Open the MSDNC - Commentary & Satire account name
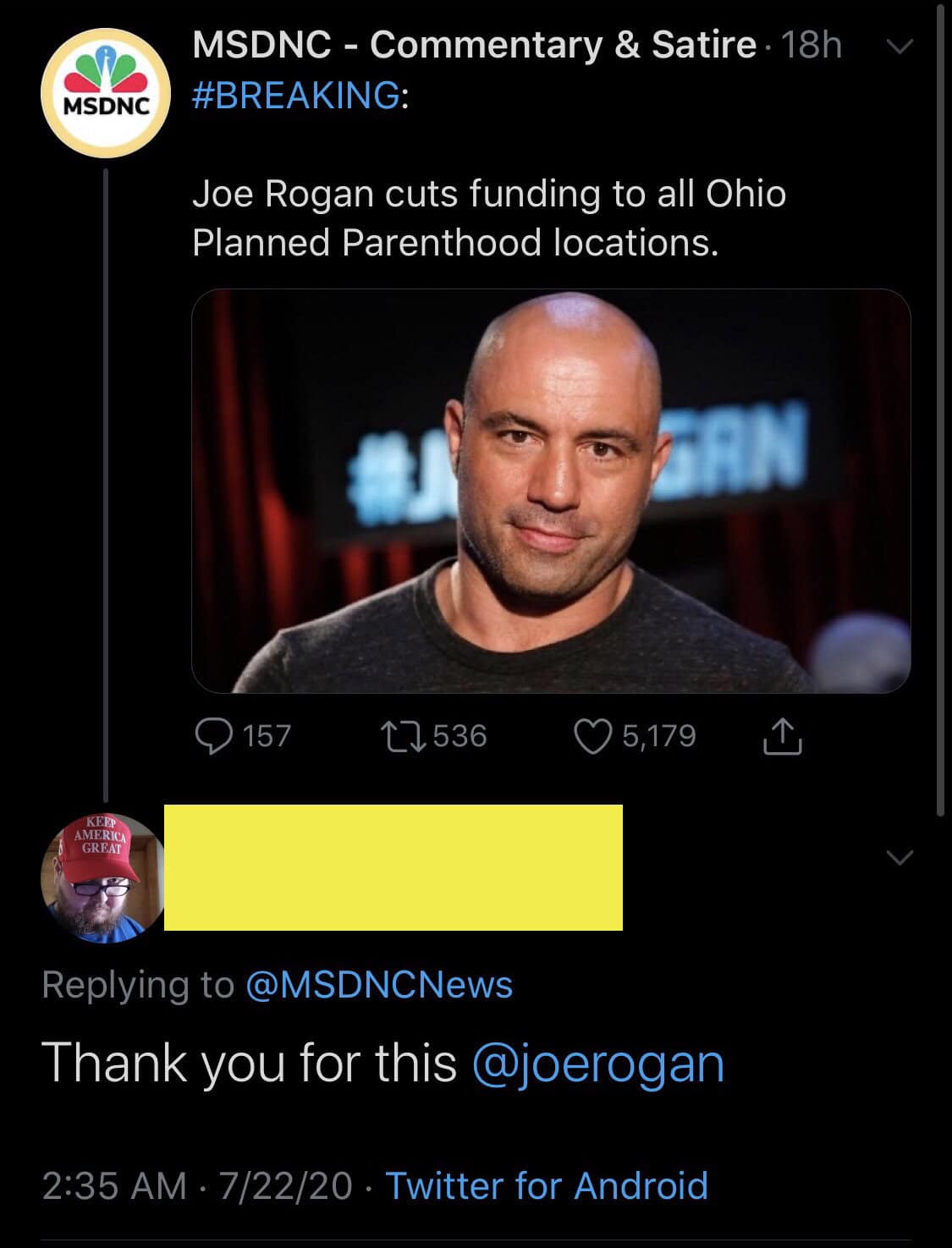This screenshot has height=1248, width=952. tap(474, 45)
